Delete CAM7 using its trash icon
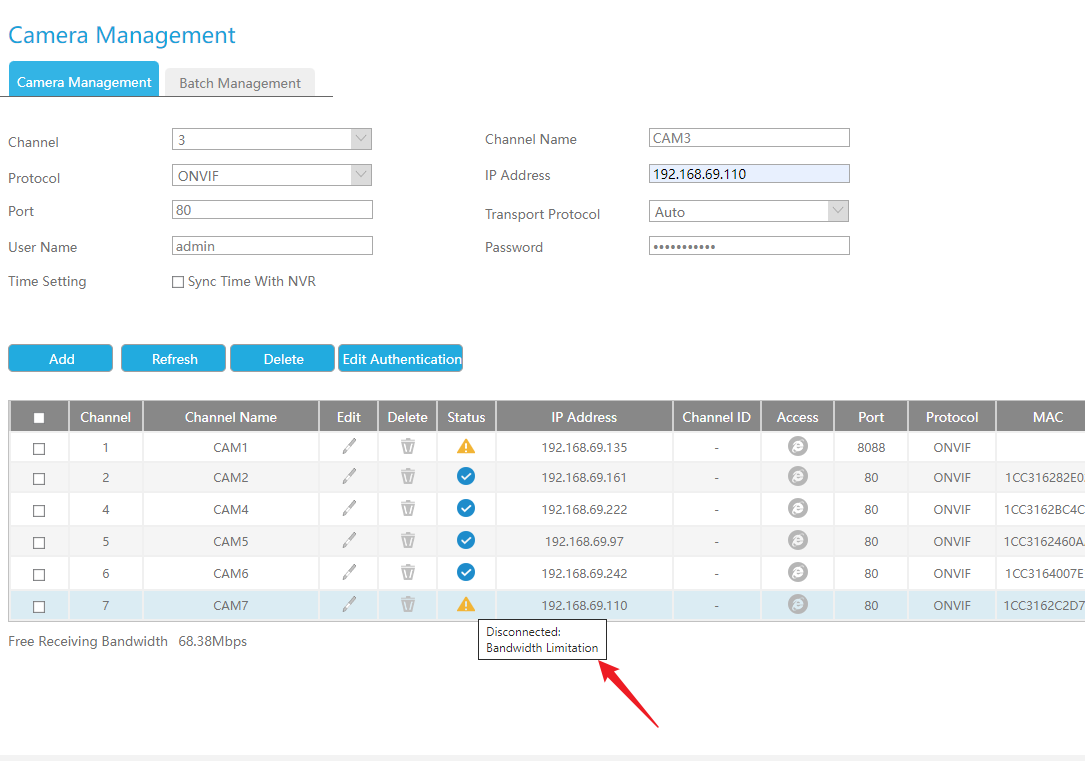 (408, 605)
